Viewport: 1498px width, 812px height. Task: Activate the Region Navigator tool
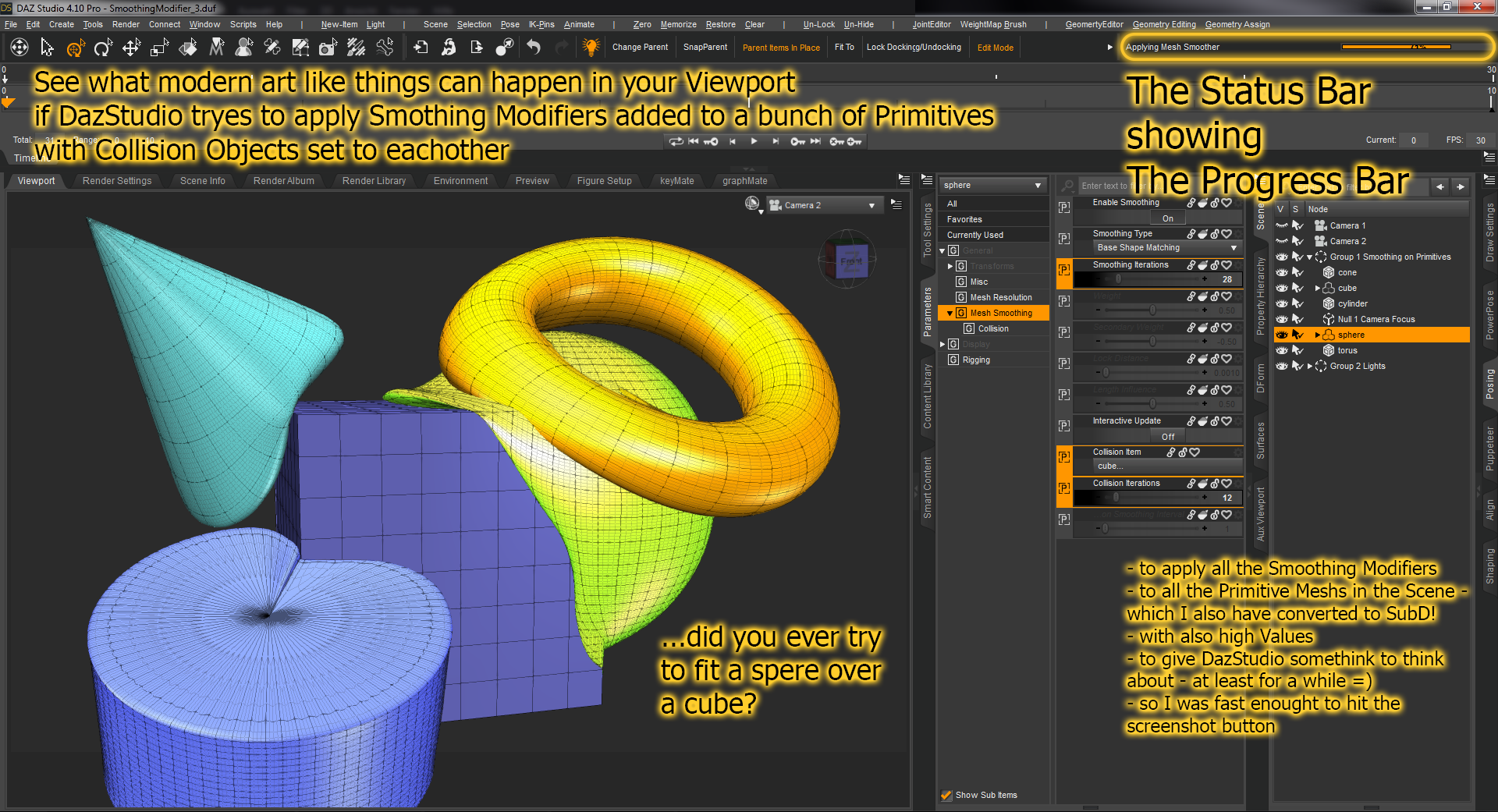tap(244, 48)
